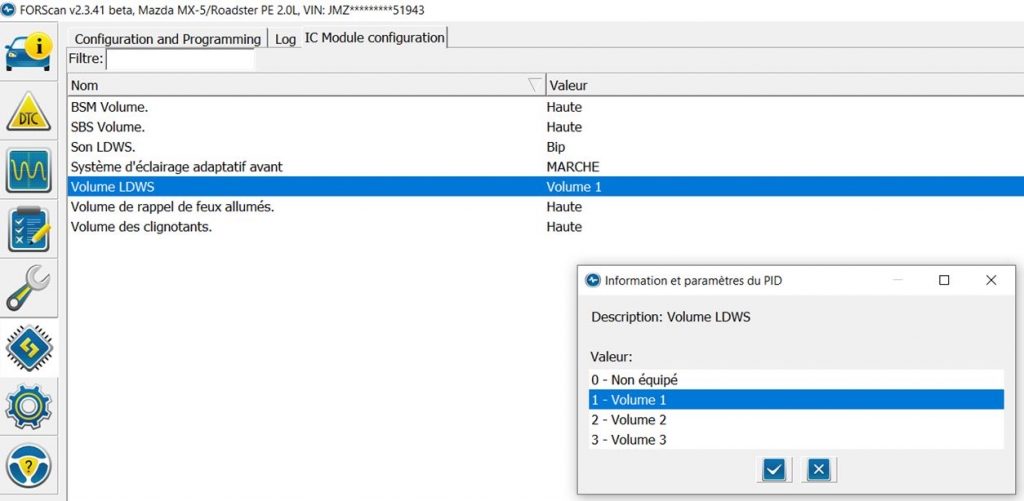Cancel PID dialog with X button
This screenshot has height=501, width=1024.
(x=819, y=469)
